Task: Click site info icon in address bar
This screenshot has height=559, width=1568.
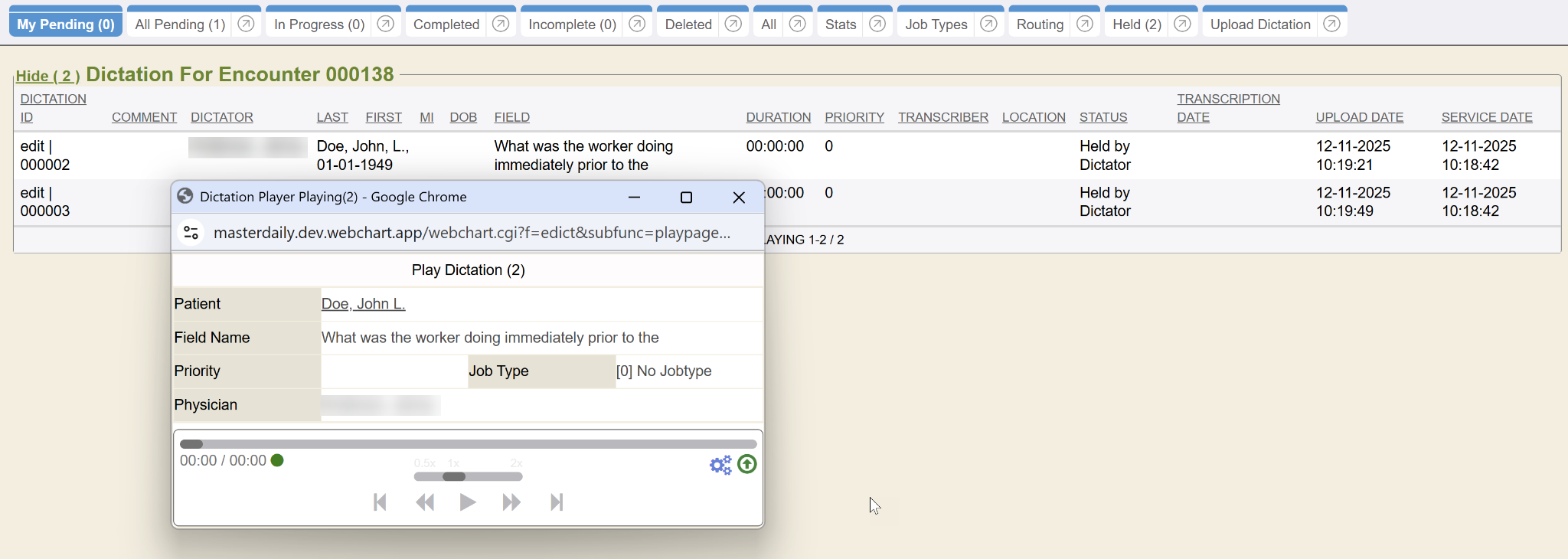Action: pyautogui.click(x=191, y=233)
